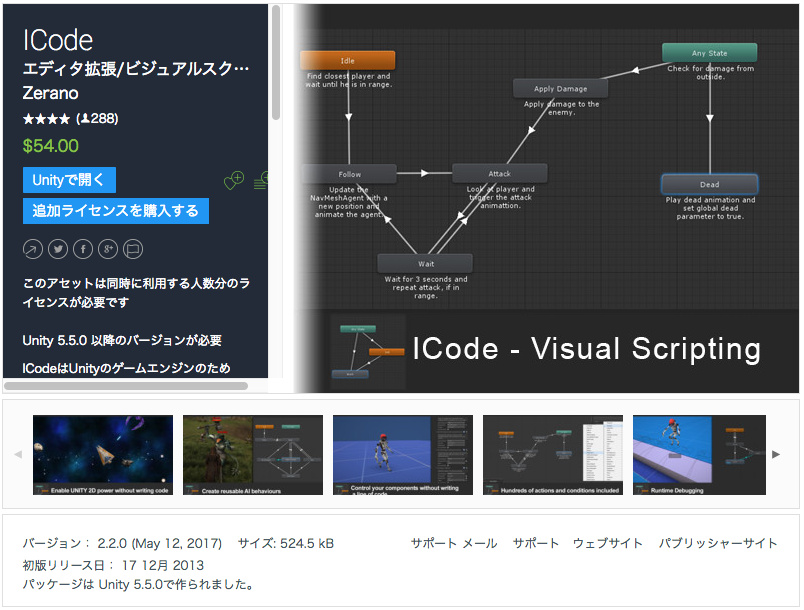Viewport: 804px width, 610px height.
Task: Open the Unity 2D power space thumbnail
Action: tap(103, 455)
